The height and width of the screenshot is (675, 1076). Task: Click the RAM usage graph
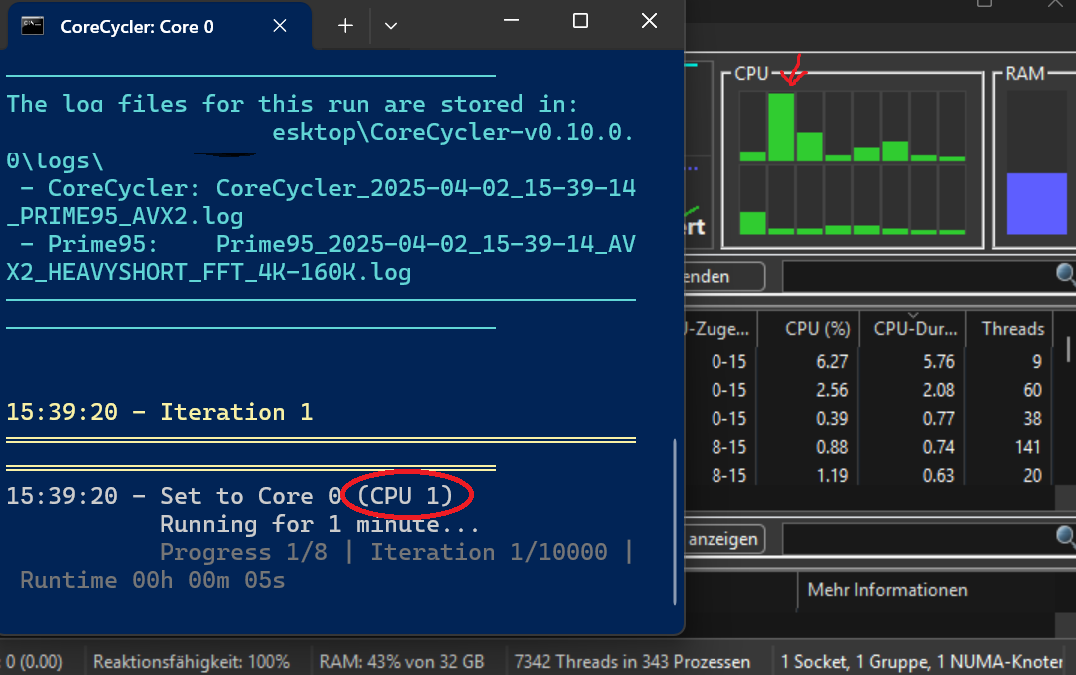point(1036,163)
